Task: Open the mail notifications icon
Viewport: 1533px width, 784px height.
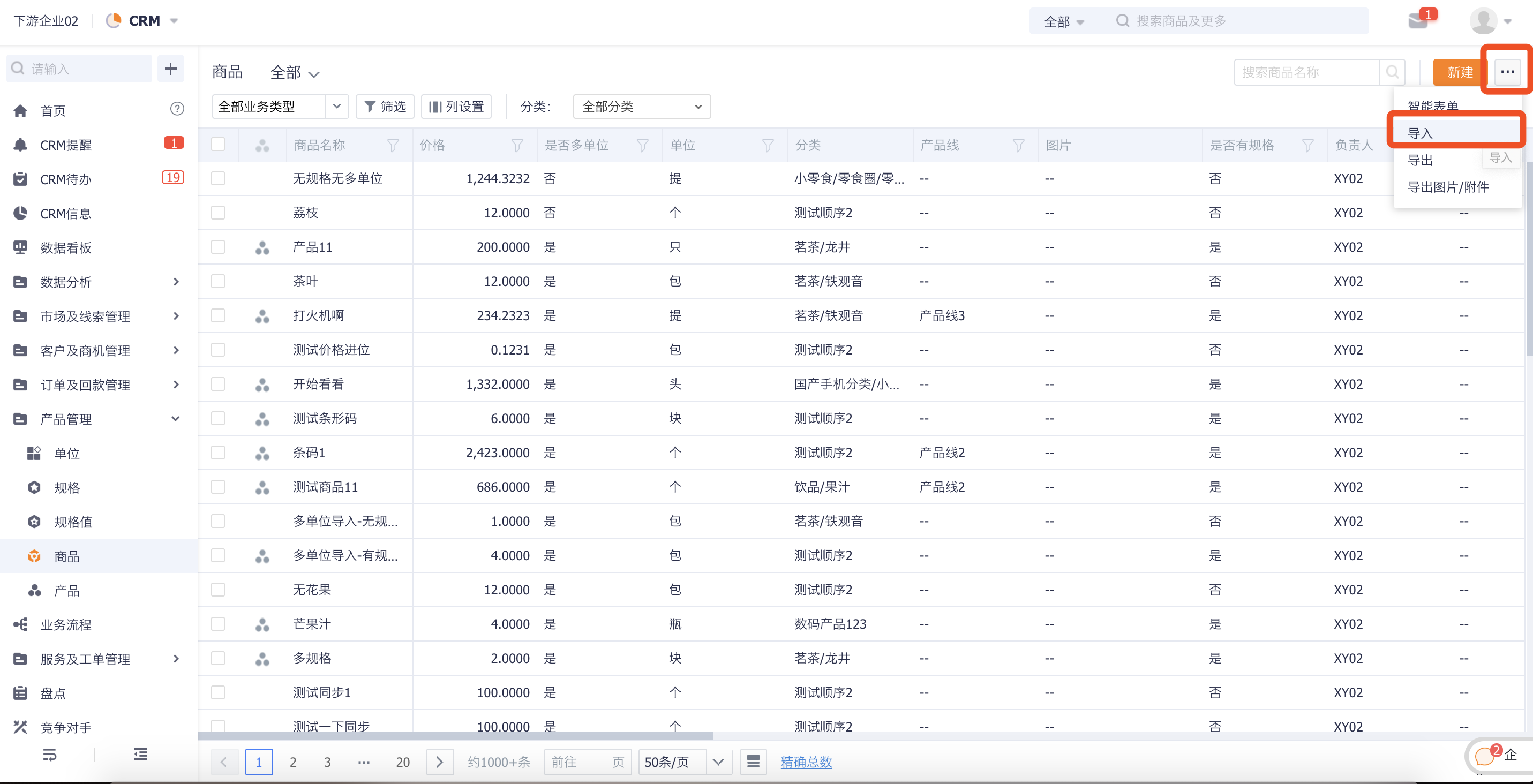Action: (x=1417, y=21)
